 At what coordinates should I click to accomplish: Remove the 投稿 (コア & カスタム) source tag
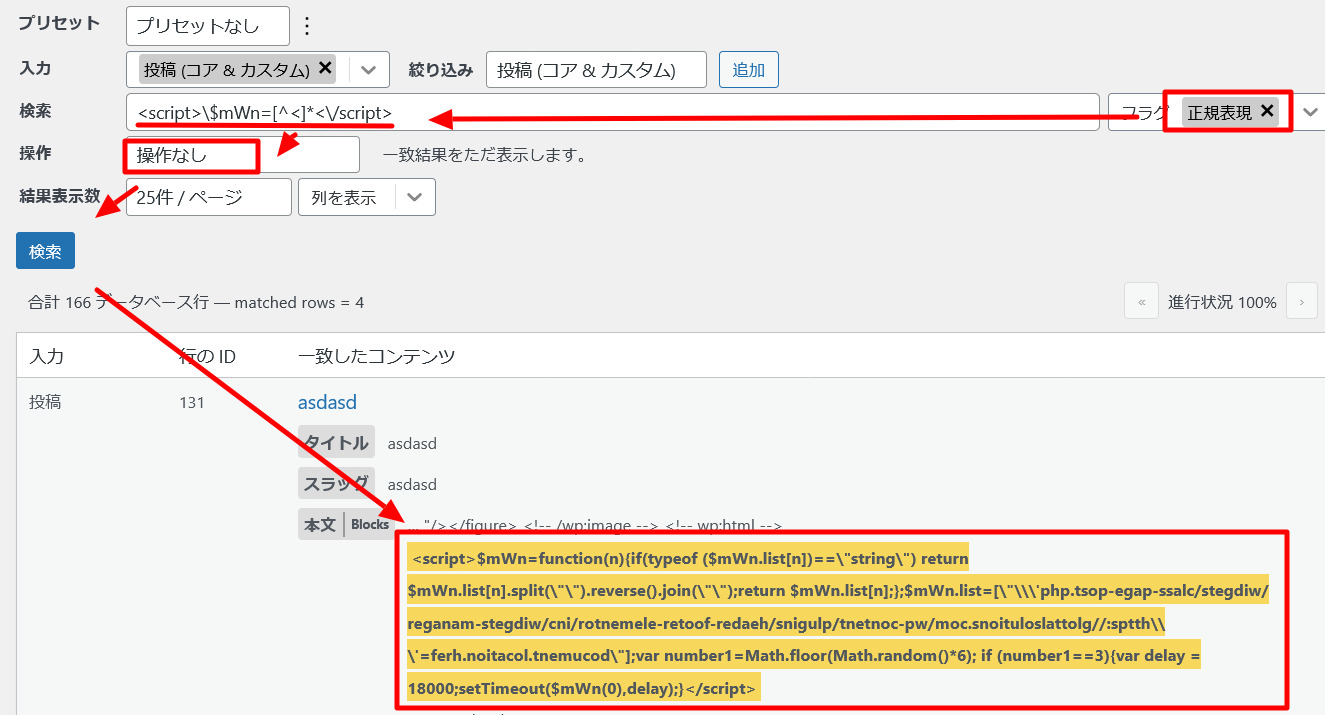324,68
